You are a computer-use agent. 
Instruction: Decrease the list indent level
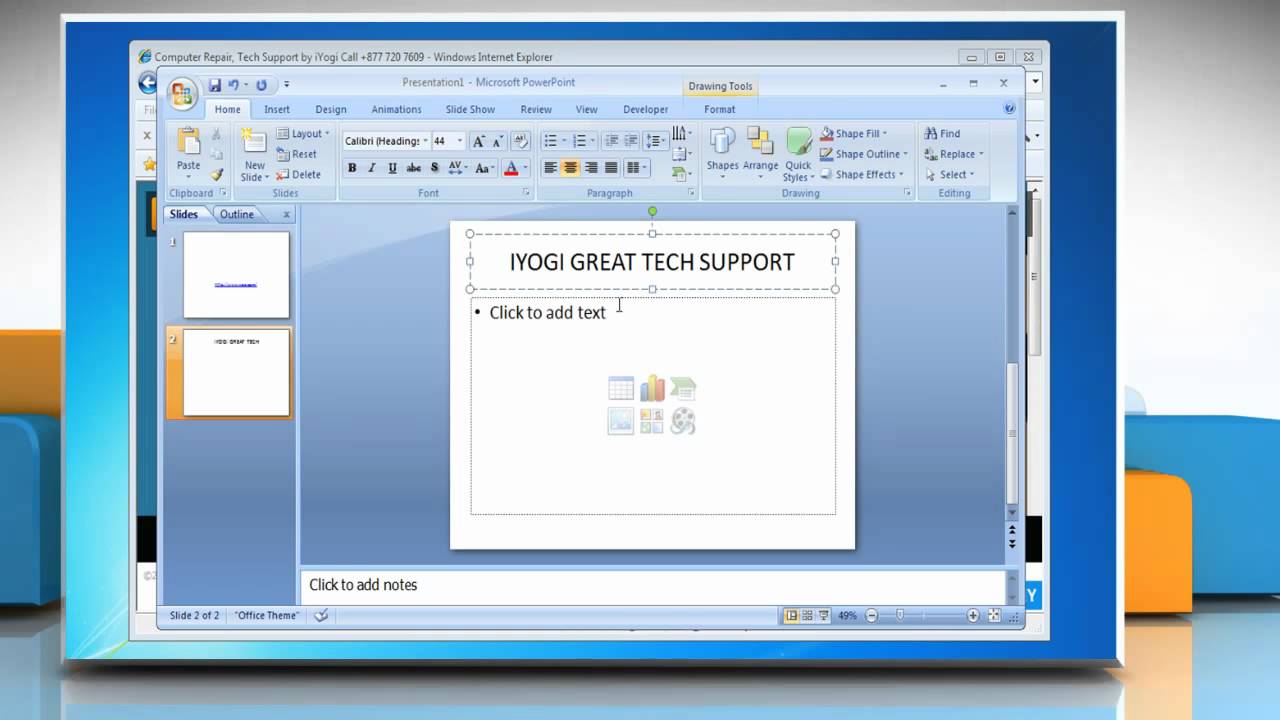point(612,141)
